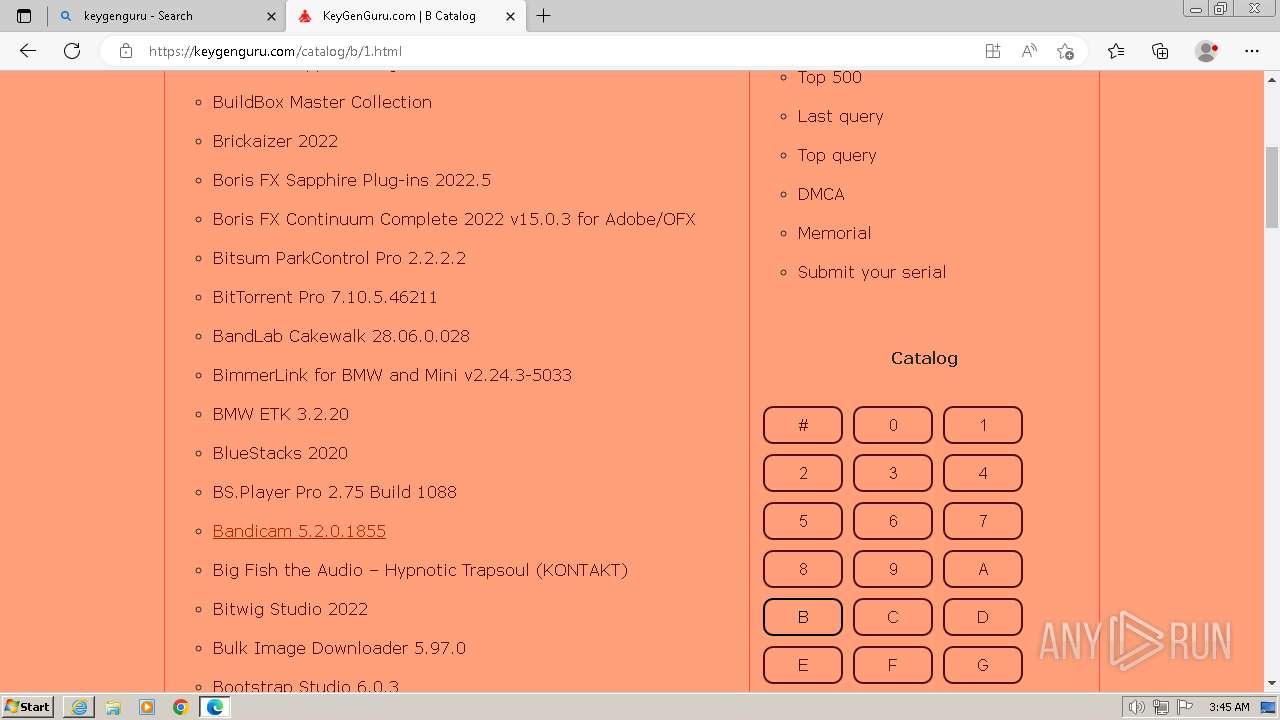Open Big Fish the Audio Hypnotic Trapsoul
The image size is (1280, 720).
pyautogui.click(x=420, y=570)
